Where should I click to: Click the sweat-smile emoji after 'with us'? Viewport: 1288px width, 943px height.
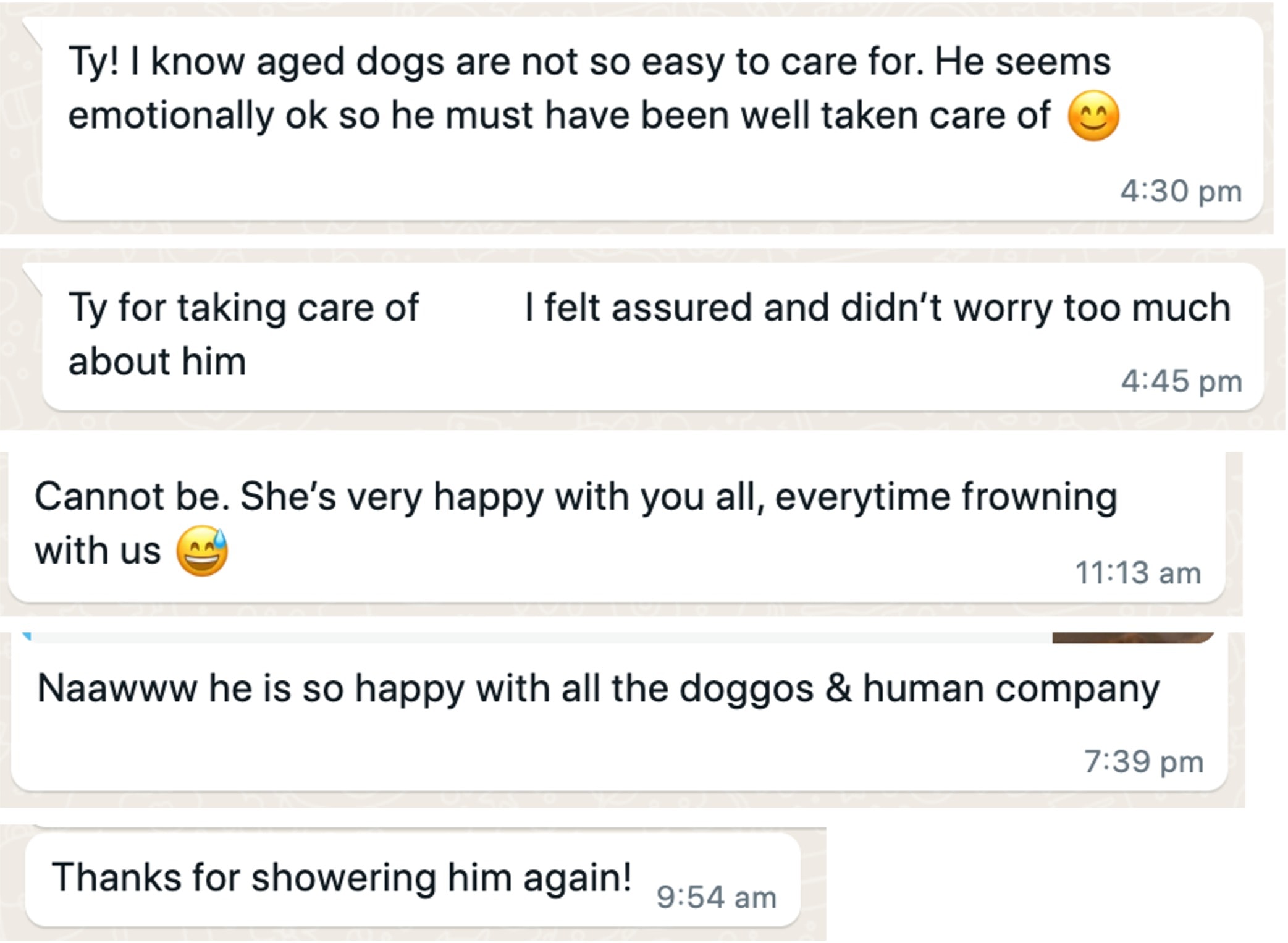click(202, 551)
